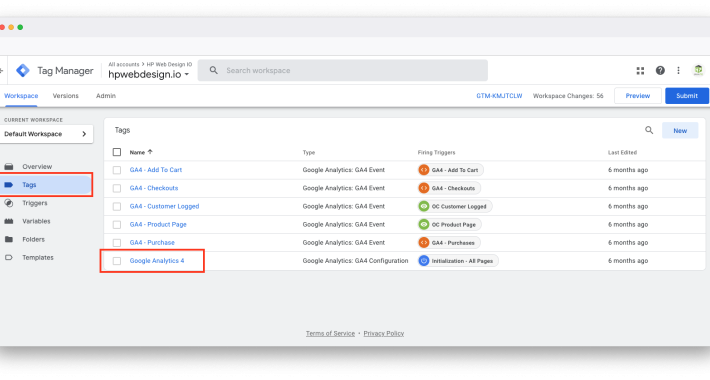710x380 pixels.
Task: Click the GA4 - Add To Cart trigger chip label
Action: click(x=455, y=170)
